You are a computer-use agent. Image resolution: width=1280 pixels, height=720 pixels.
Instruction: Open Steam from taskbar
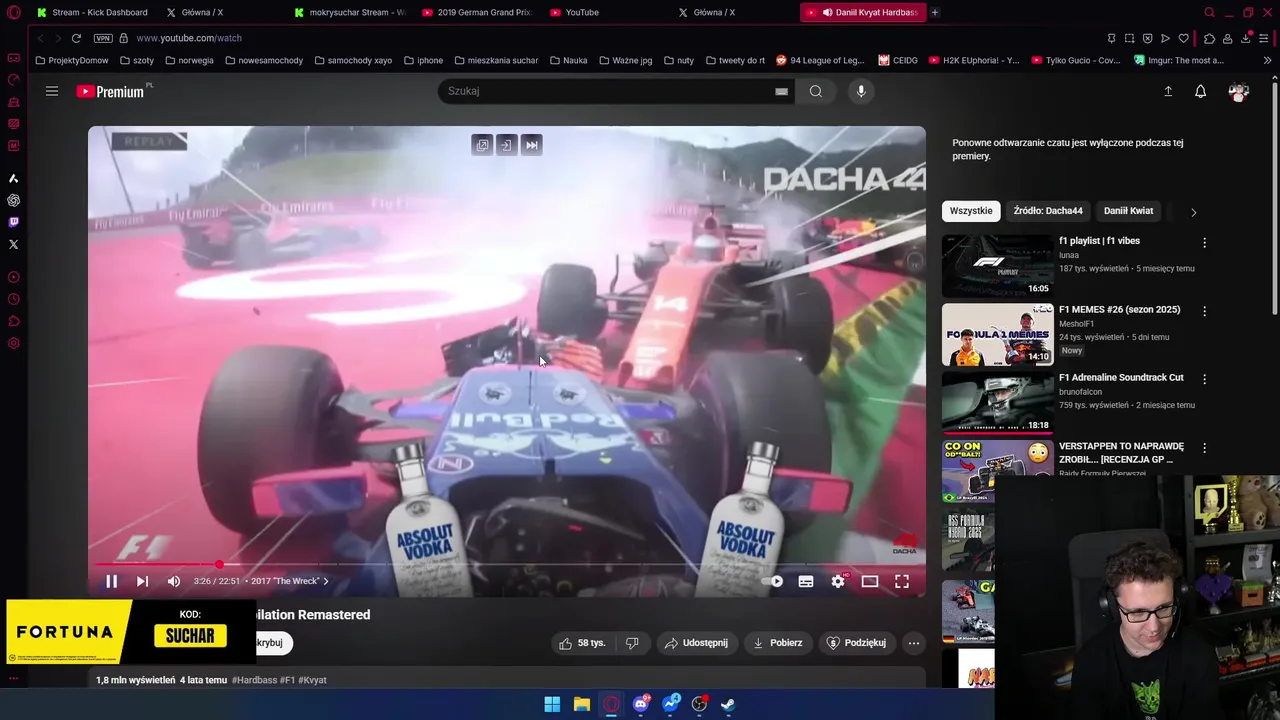click(x=728, y=704)
